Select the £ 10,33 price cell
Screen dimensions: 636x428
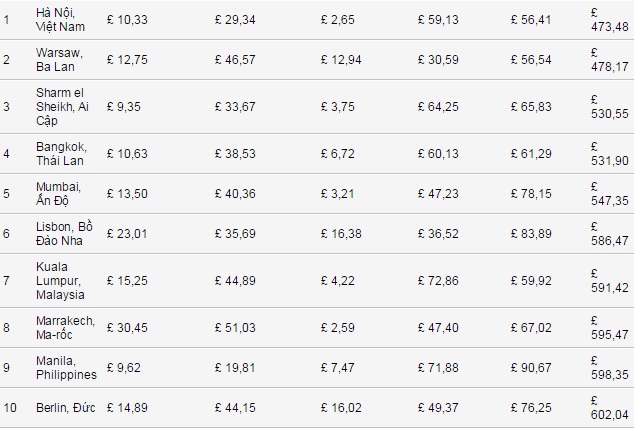coord(126,18)
